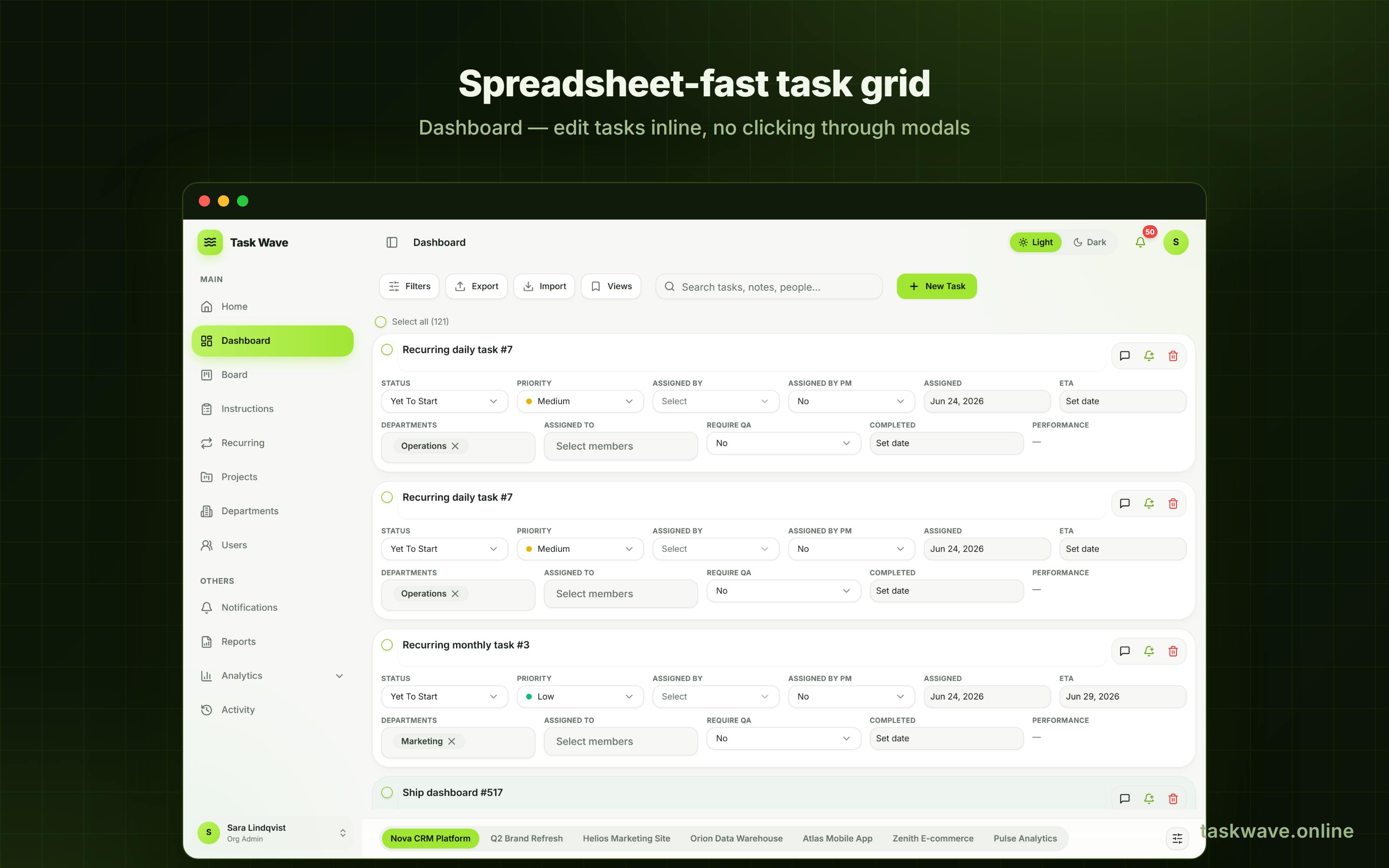Open the Filters button
Viewport: 1389px width, 868px height.
(x=409, y=286)
